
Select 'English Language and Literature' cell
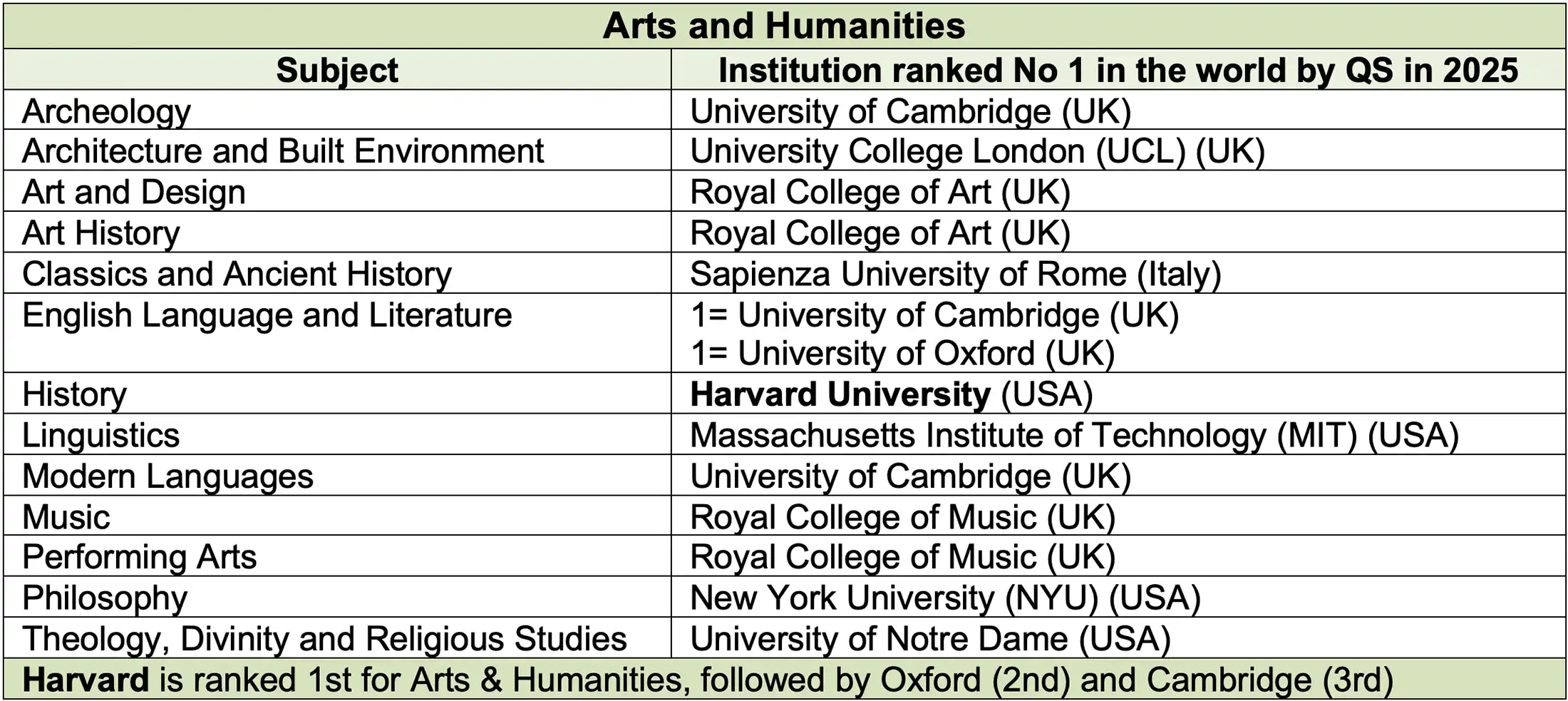(267, 315)
